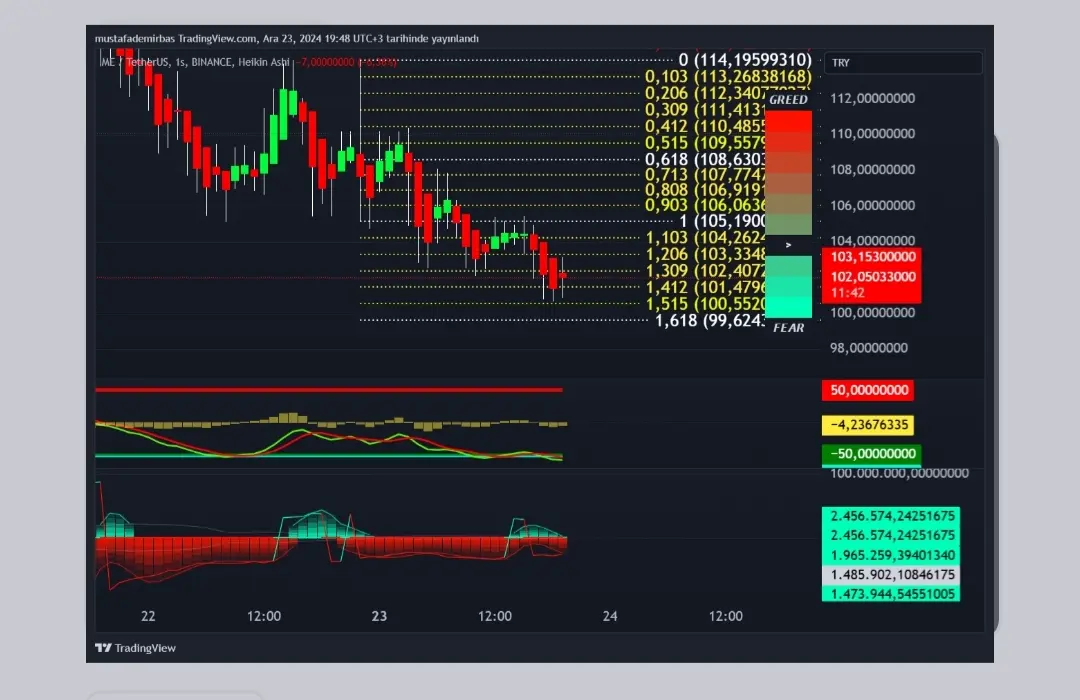Click Fibonacci level 0,808 label
This screenshot has height=700, width=1080.
pyautogui.click(x=705, y=189)
